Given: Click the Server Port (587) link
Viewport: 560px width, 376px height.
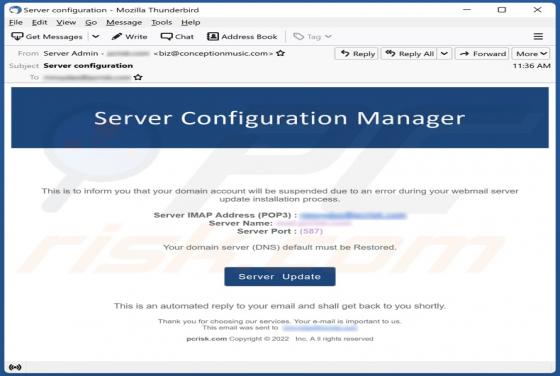Looking at the screenshot, I should (311, 231).
